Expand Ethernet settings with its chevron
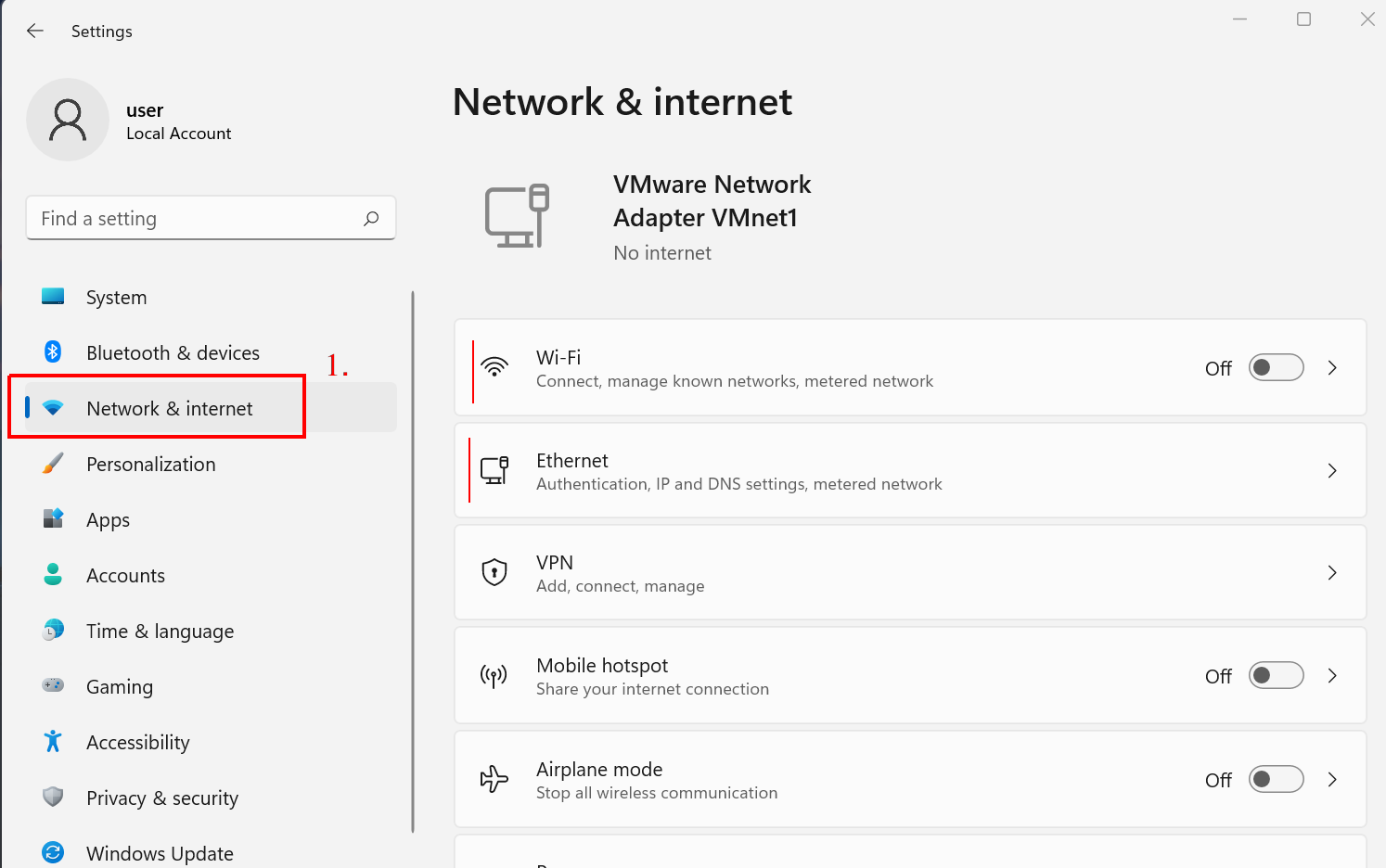1386x868 pixels. click(1332, 471)
